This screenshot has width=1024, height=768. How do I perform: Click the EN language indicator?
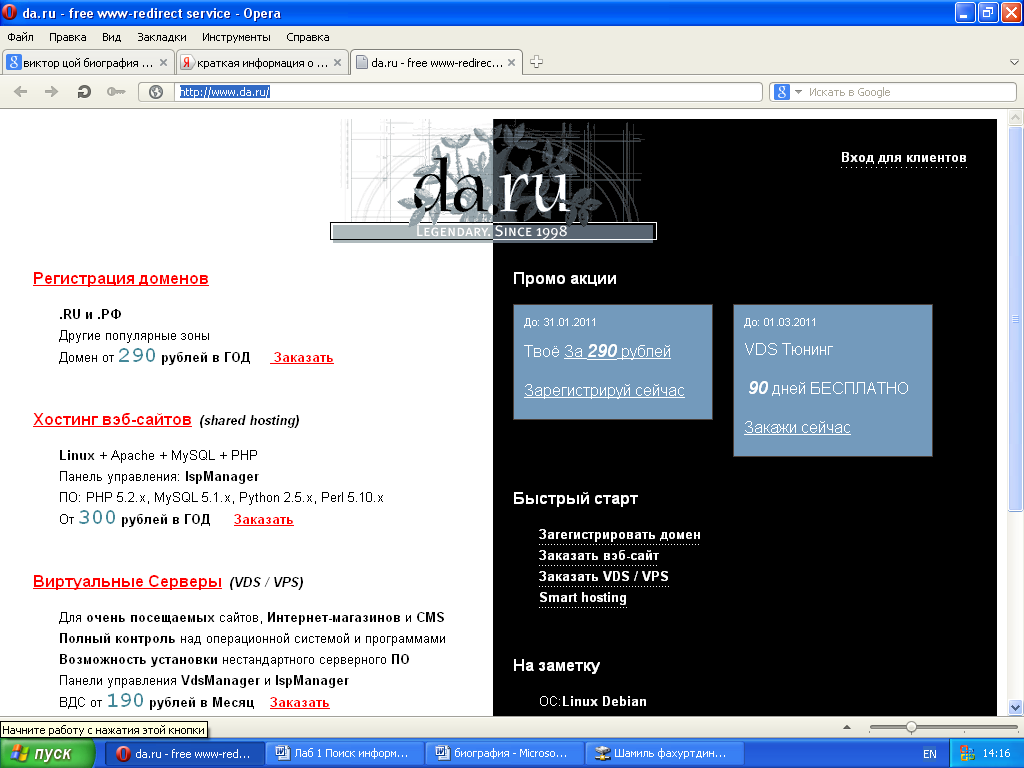930,754
